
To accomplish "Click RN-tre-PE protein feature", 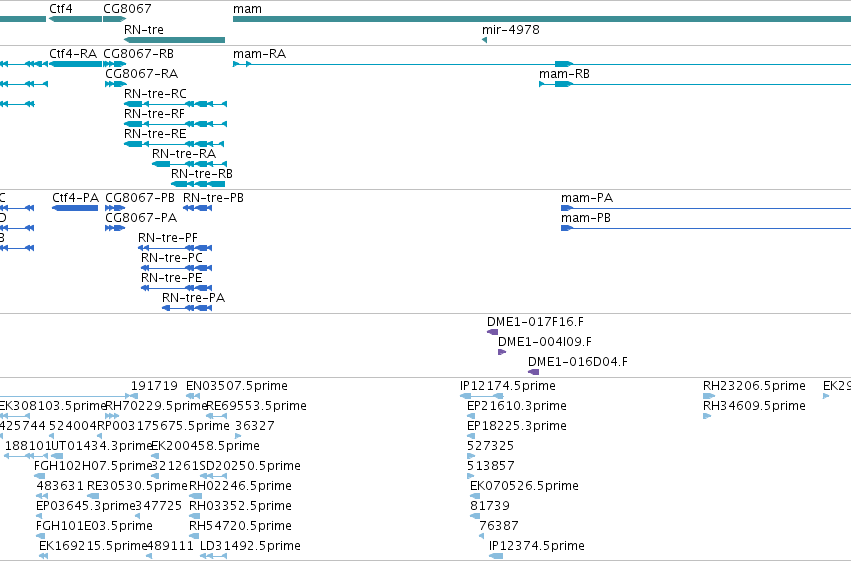I will (176, 288).
